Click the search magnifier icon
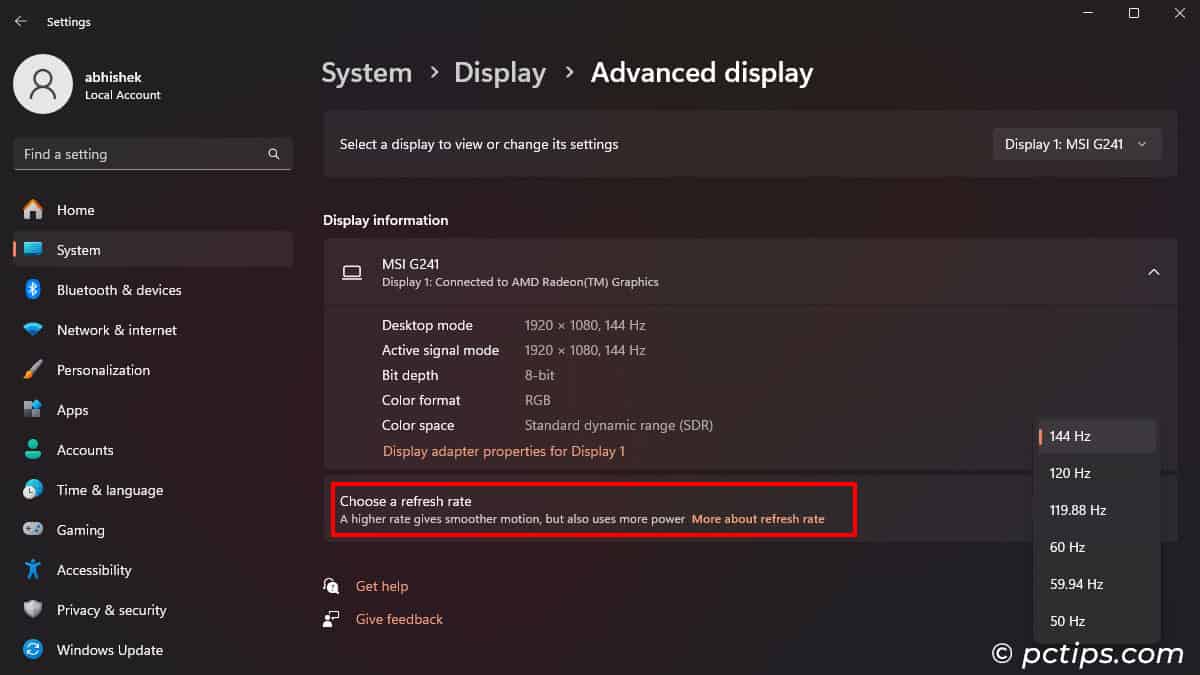1200x675 pixels. [274, 154]
